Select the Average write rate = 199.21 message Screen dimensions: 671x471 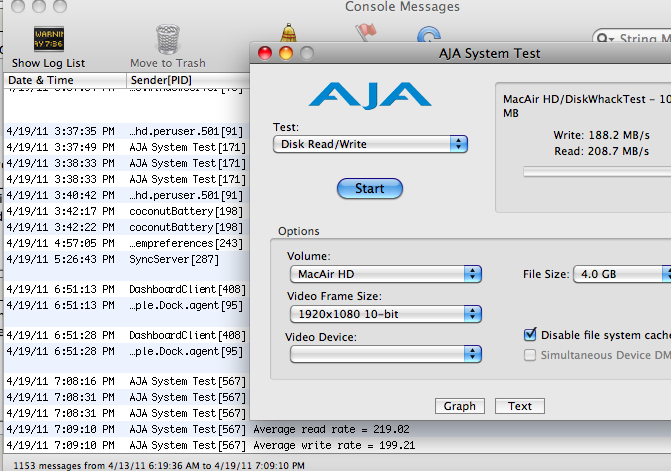[334, 445]
